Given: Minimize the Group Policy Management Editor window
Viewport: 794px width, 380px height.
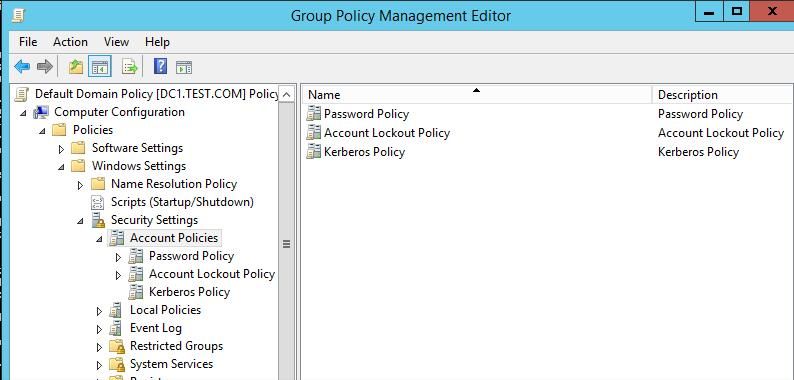Looking at the screenshot, I should pyautogui.click(x=709, y=11).
